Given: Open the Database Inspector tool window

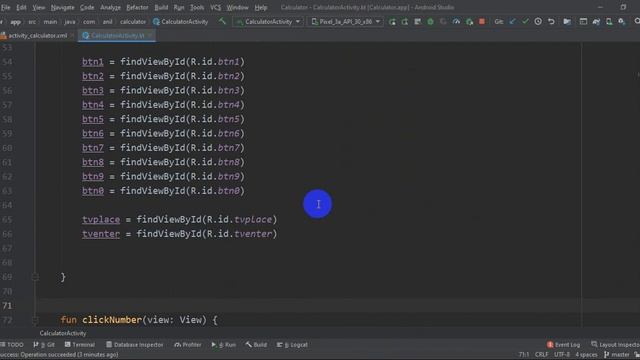Looking at the screenshot, I should (135, 345).
